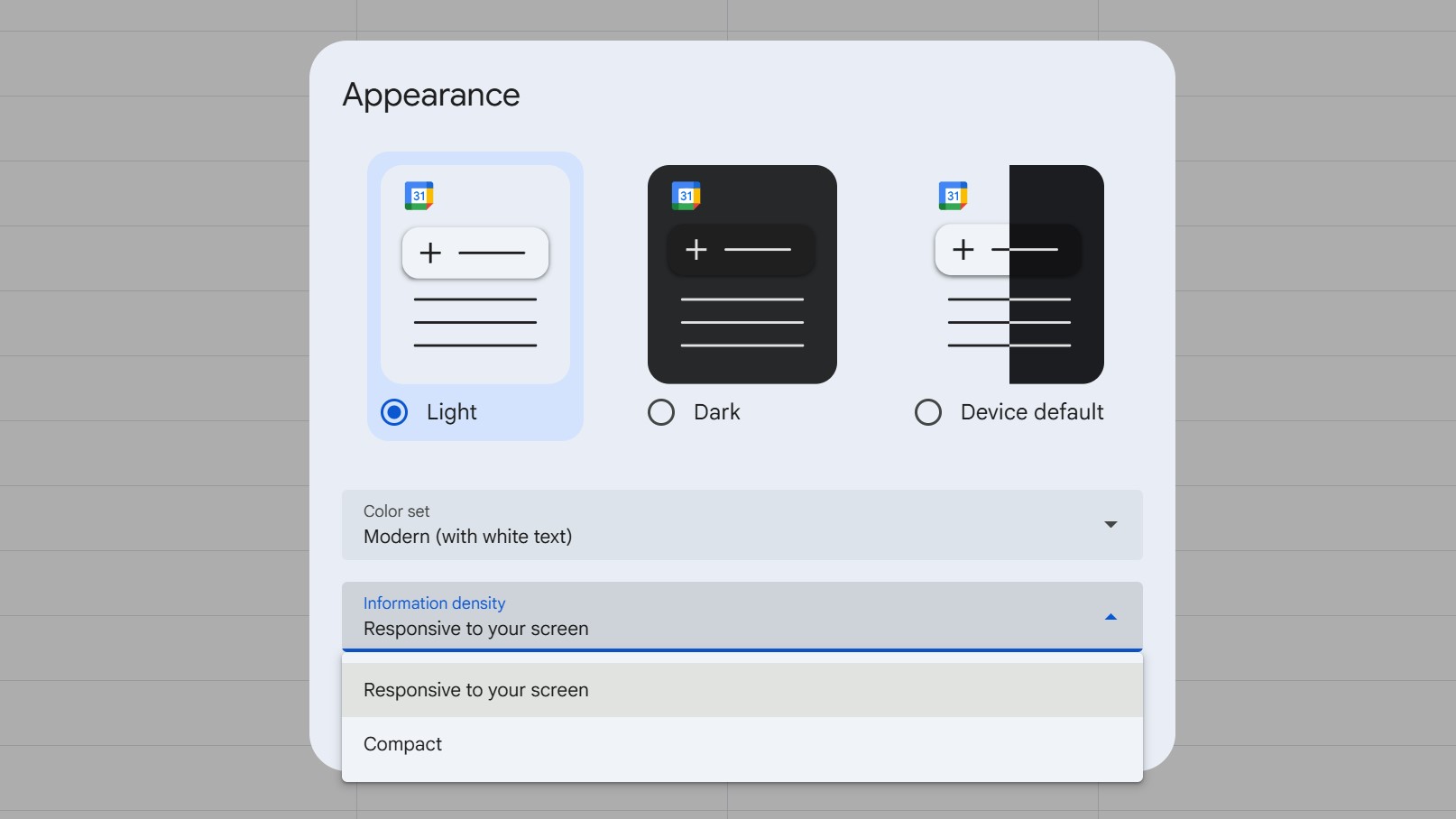Click the plus icon in Light preview
Screen dimensions: 1456x819
(x=430, y=253)
